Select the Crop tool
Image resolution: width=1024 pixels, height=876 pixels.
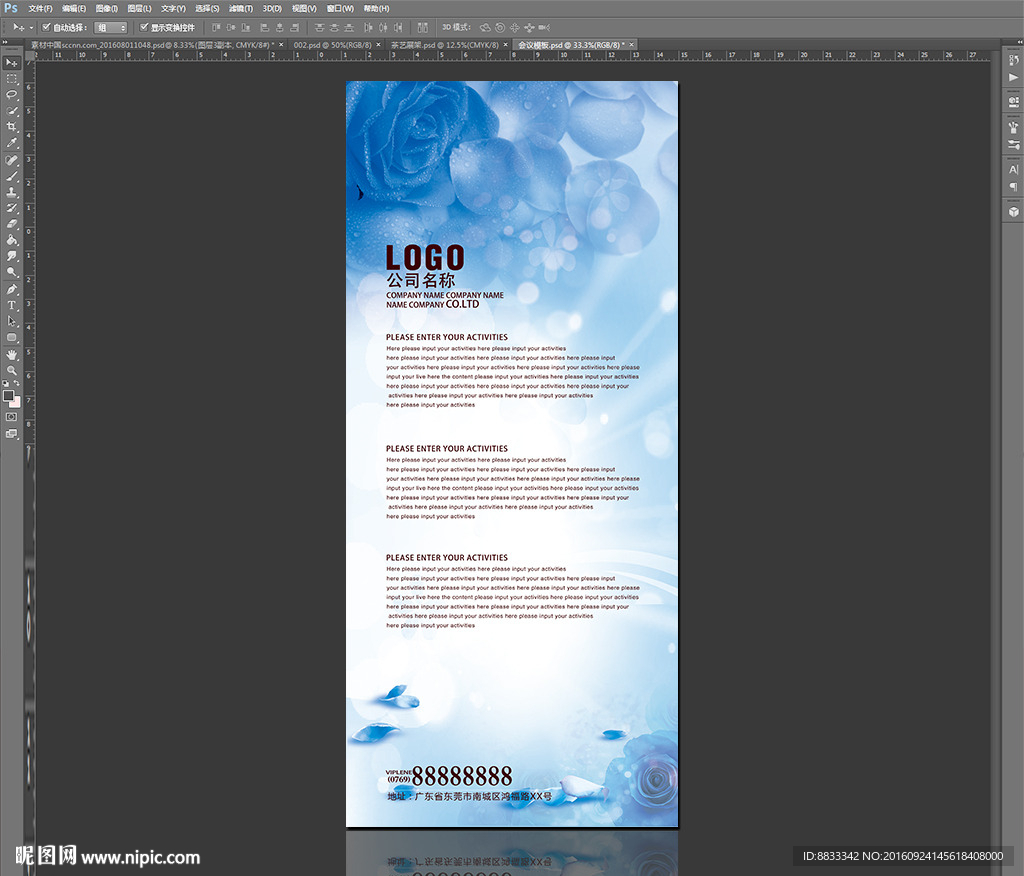(x=12, y=127)
